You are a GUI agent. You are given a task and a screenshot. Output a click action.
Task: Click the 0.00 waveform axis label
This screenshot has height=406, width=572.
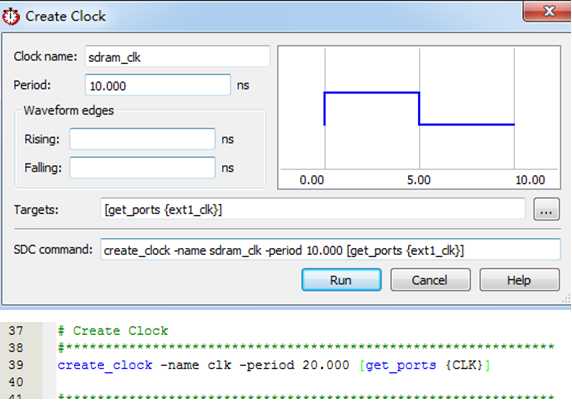tap(312, 180)
